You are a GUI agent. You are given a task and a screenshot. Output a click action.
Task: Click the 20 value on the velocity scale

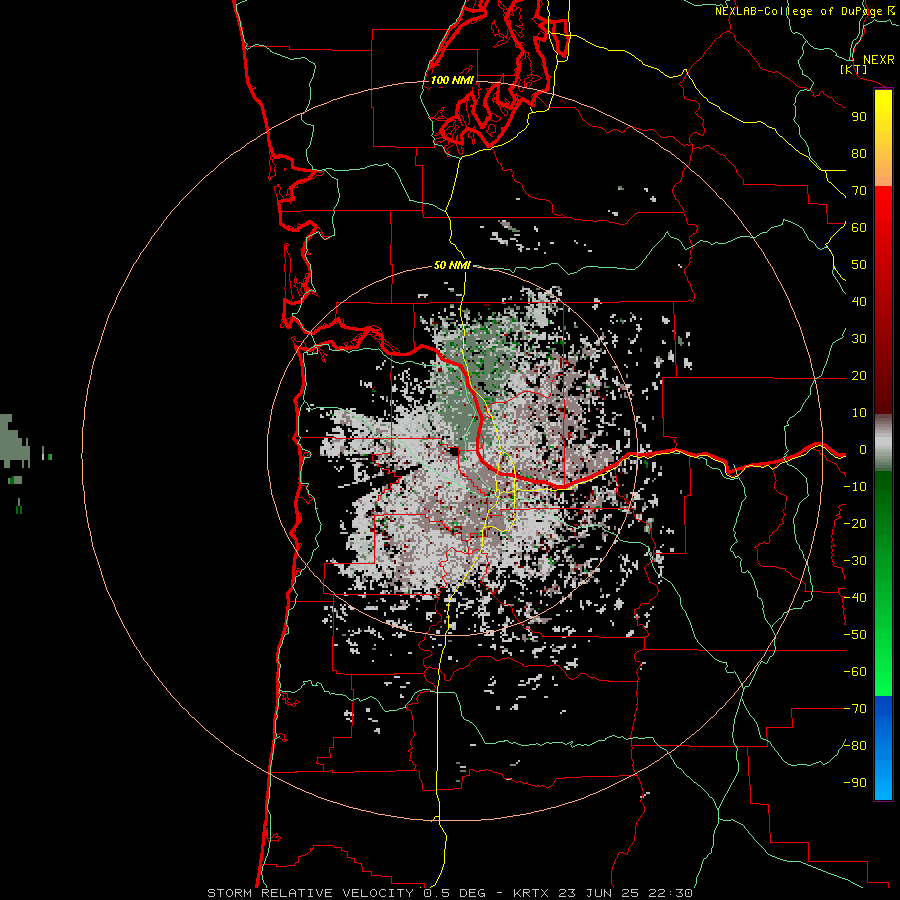[859, 375]
